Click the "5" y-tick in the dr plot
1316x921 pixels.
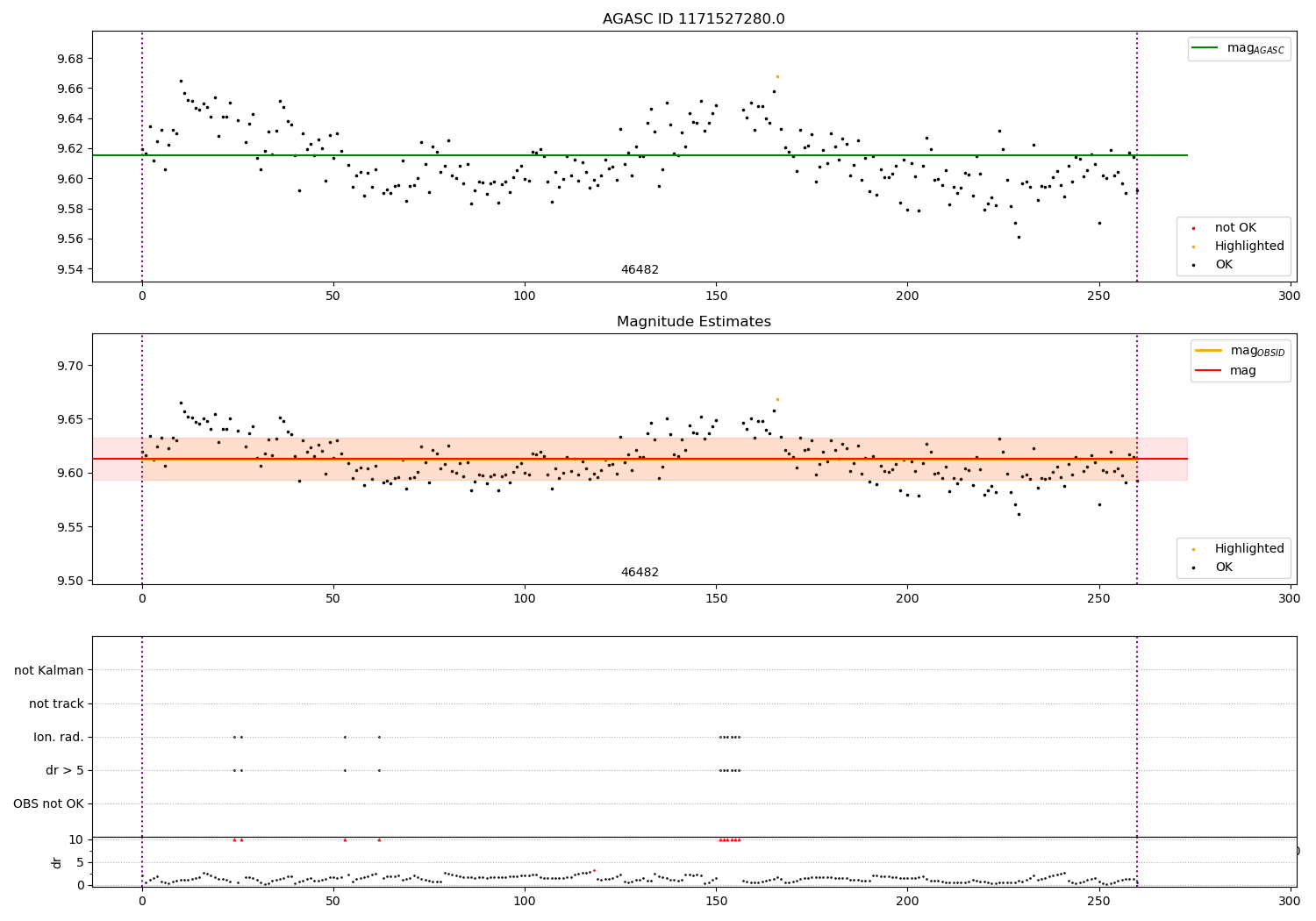(x=80, y=862)
